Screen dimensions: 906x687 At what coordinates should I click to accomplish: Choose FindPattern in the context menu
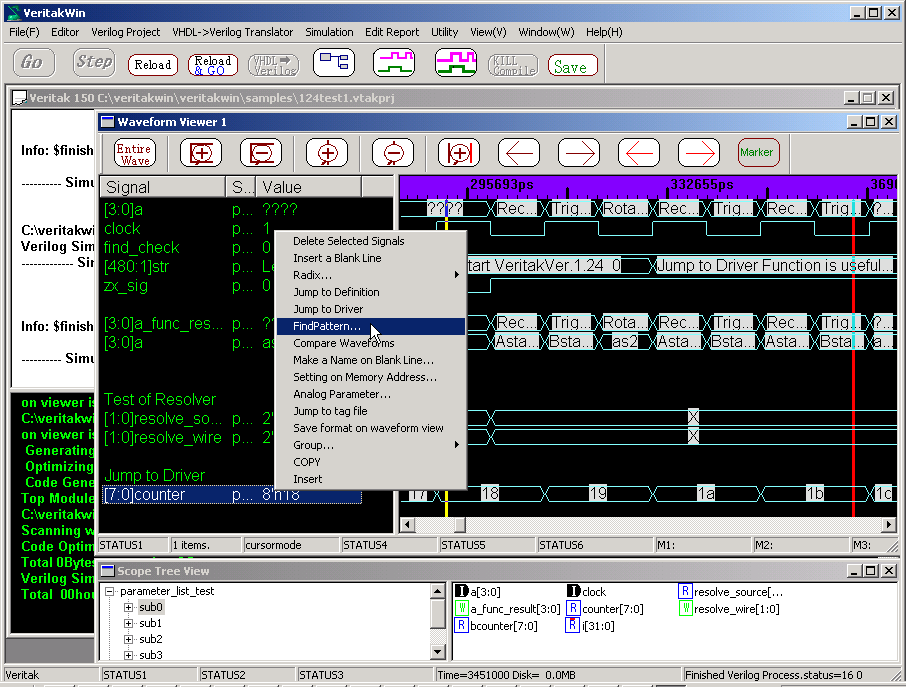point(371,326)
